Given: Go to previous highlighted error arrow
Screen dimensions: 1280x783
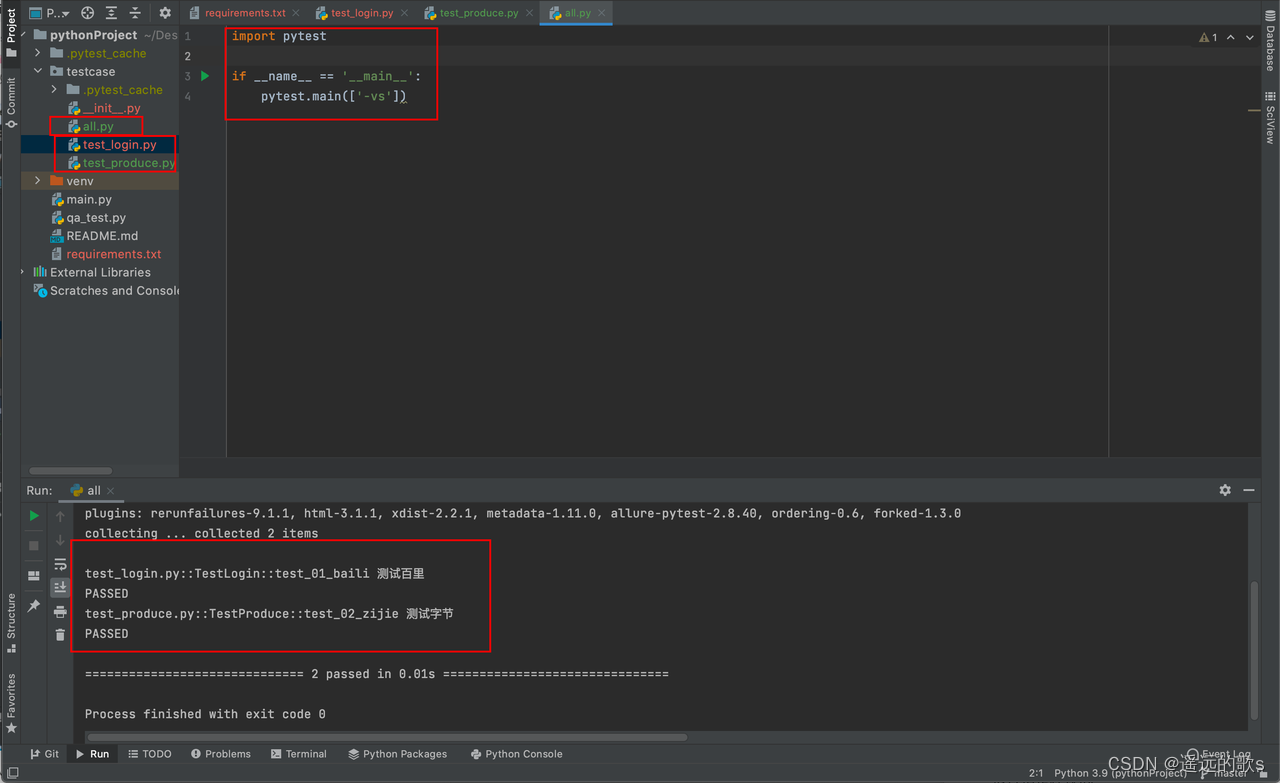Looking at the screenshot, I should pyautogui.click(x=1231, y=37).
